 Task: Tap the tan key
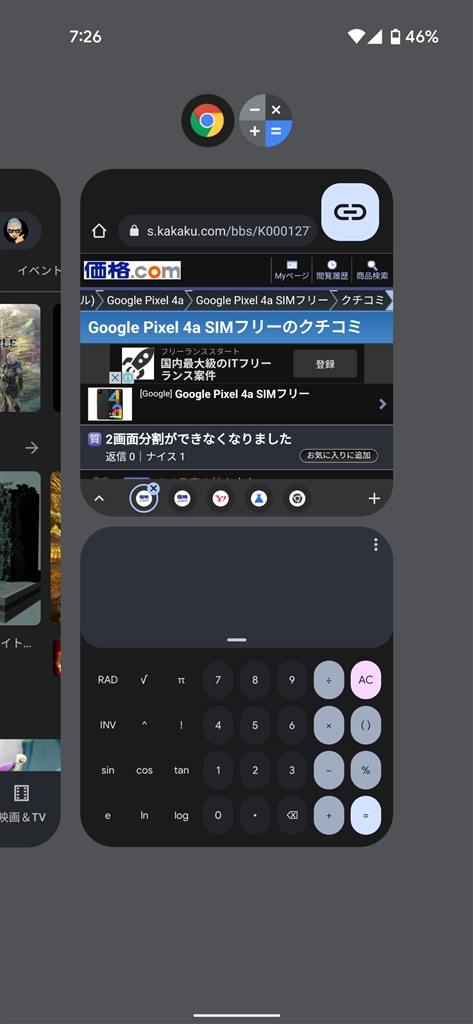tap(182, 770)
